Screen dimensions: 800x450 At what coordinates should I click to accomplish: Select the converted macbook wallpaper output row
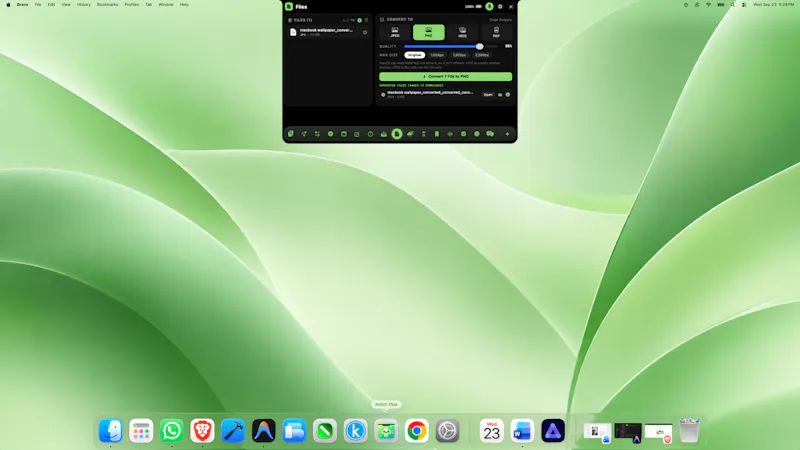point(445,94)
